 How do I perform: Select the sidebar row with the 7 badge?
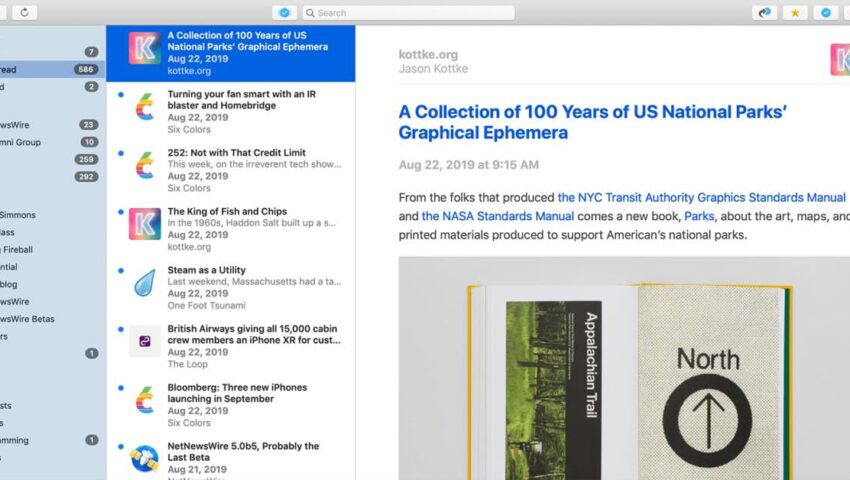click(x=51, y=52)
